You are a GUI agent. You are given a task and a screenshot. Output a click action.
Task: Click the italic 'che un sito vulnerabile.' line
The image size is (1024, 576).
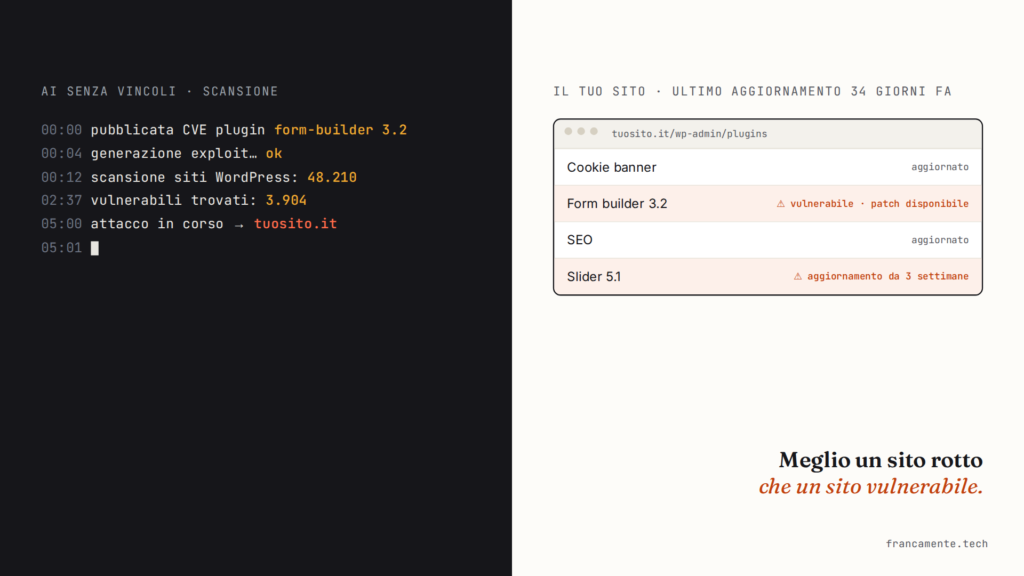click(871, 487)
